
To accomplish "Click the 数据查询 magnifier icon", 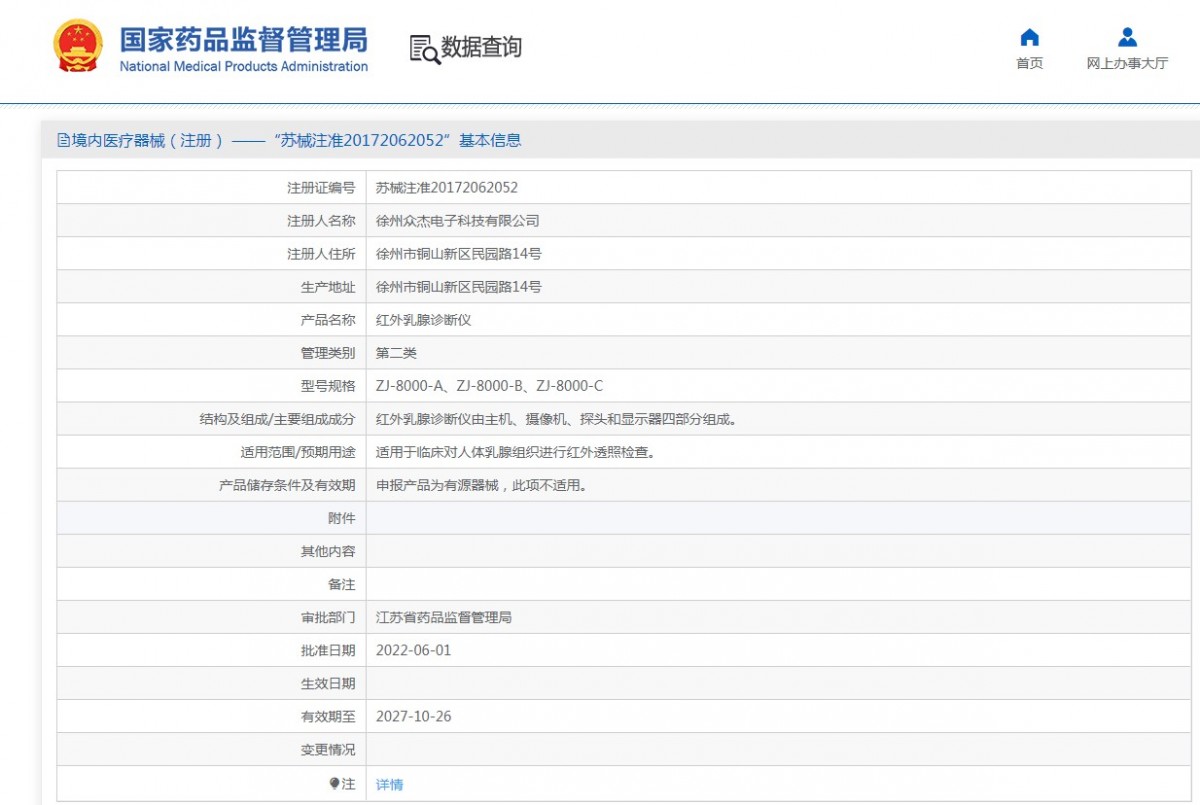I will [x=424, y=49].
